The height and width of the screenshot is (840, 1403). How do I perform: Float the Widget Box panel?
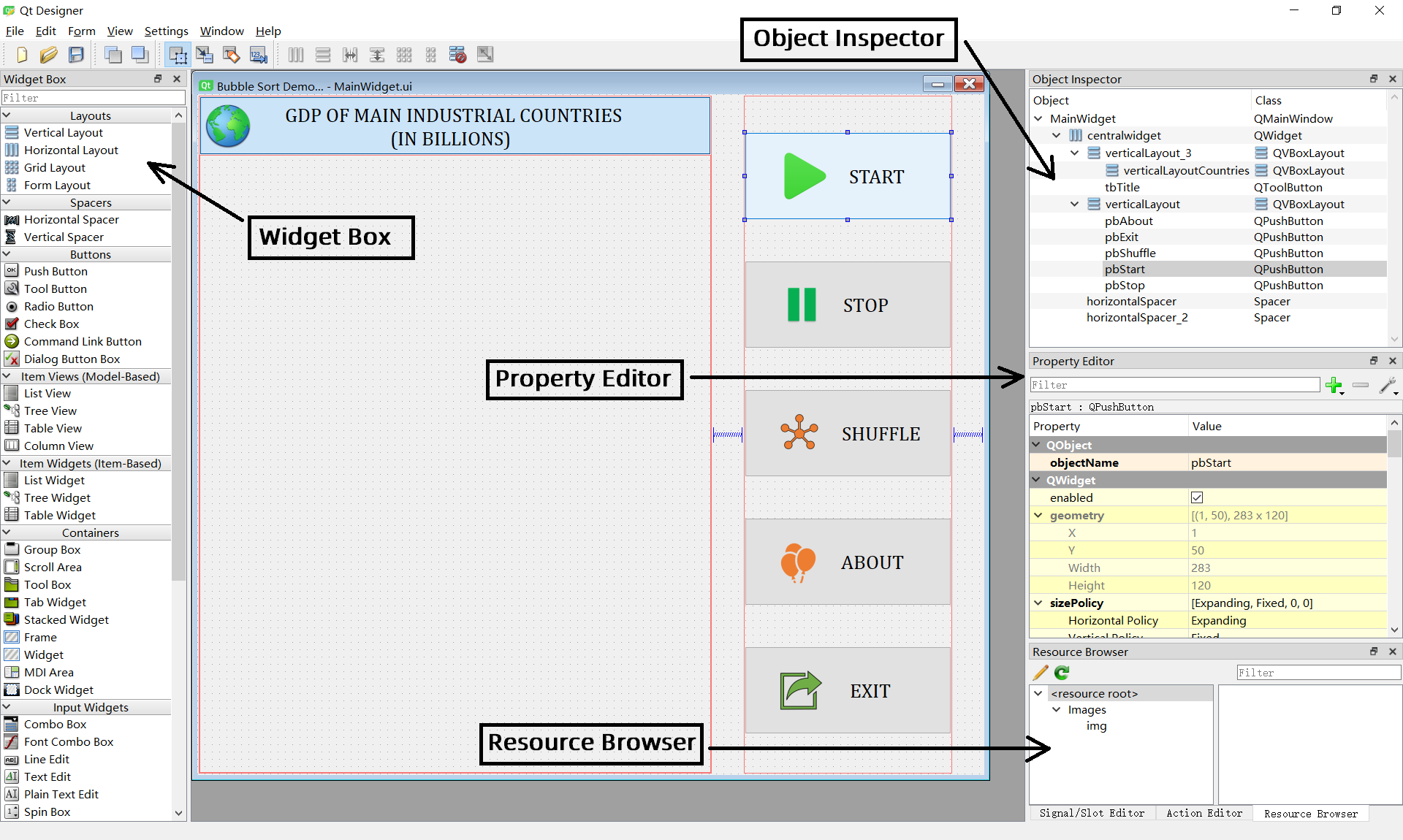click(x=158, y=79)
